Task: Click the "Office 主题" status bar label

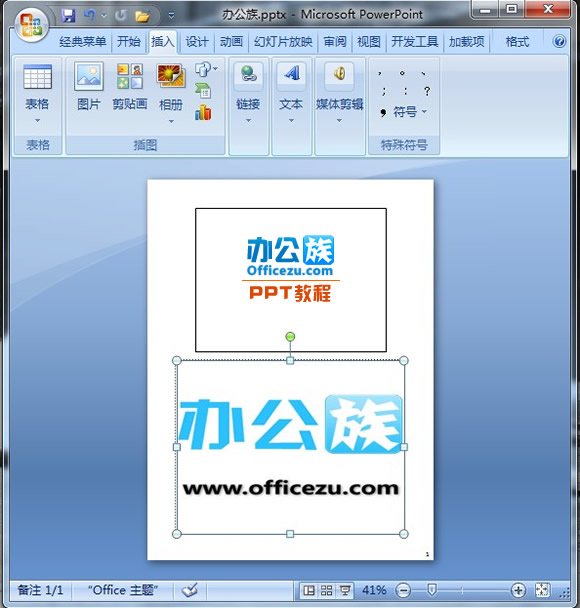Action: (x=123, y=590)
